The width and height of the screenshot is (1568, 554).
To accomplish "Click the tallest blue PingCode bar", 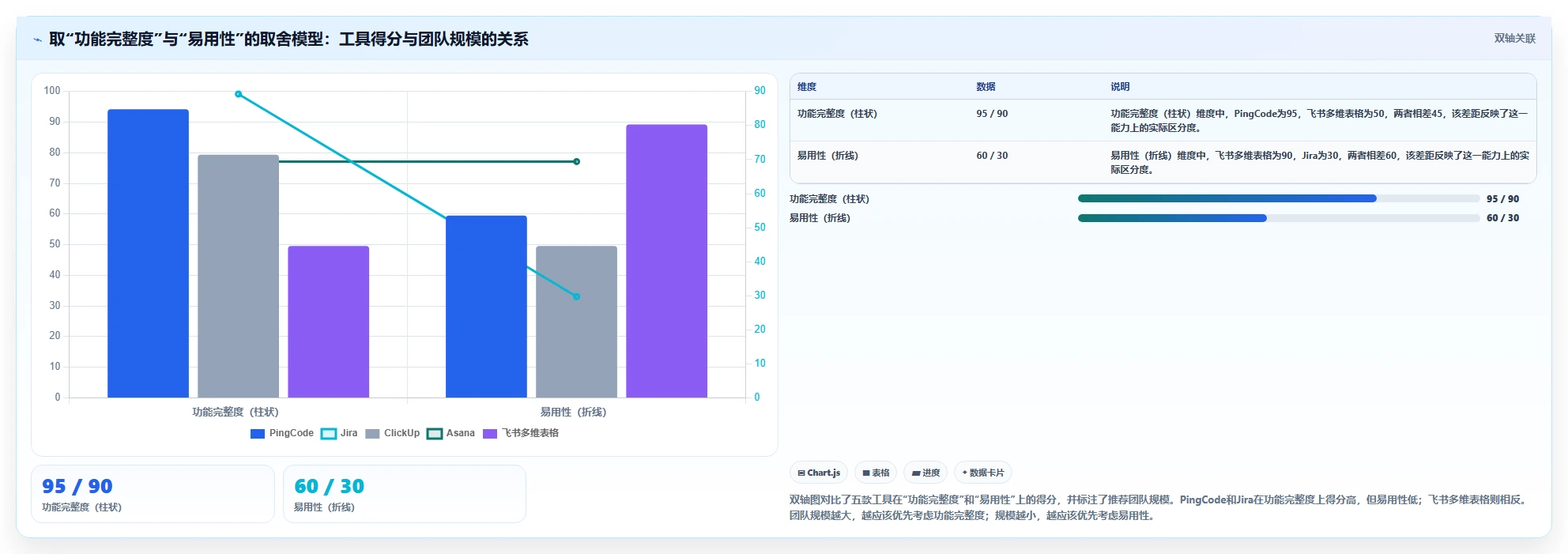I will point(148,254).
